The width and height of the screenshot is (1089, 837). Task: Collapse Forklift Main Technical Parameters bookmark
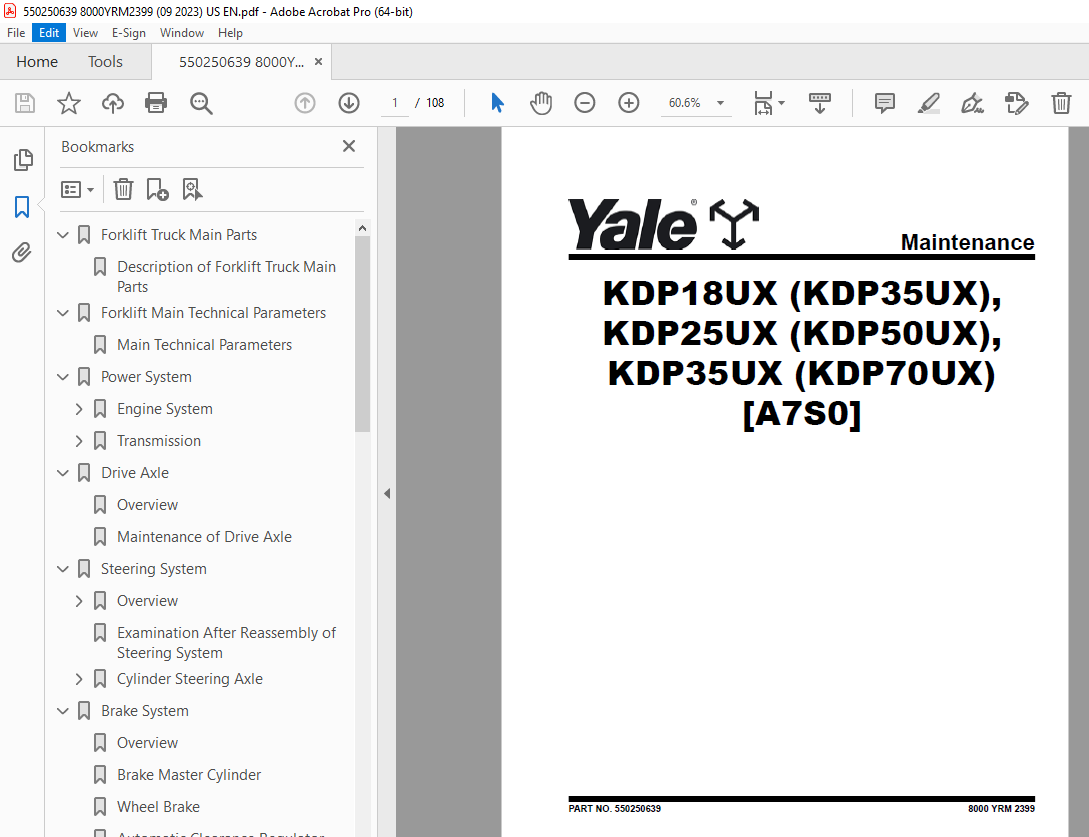click(x=63, y=313)
